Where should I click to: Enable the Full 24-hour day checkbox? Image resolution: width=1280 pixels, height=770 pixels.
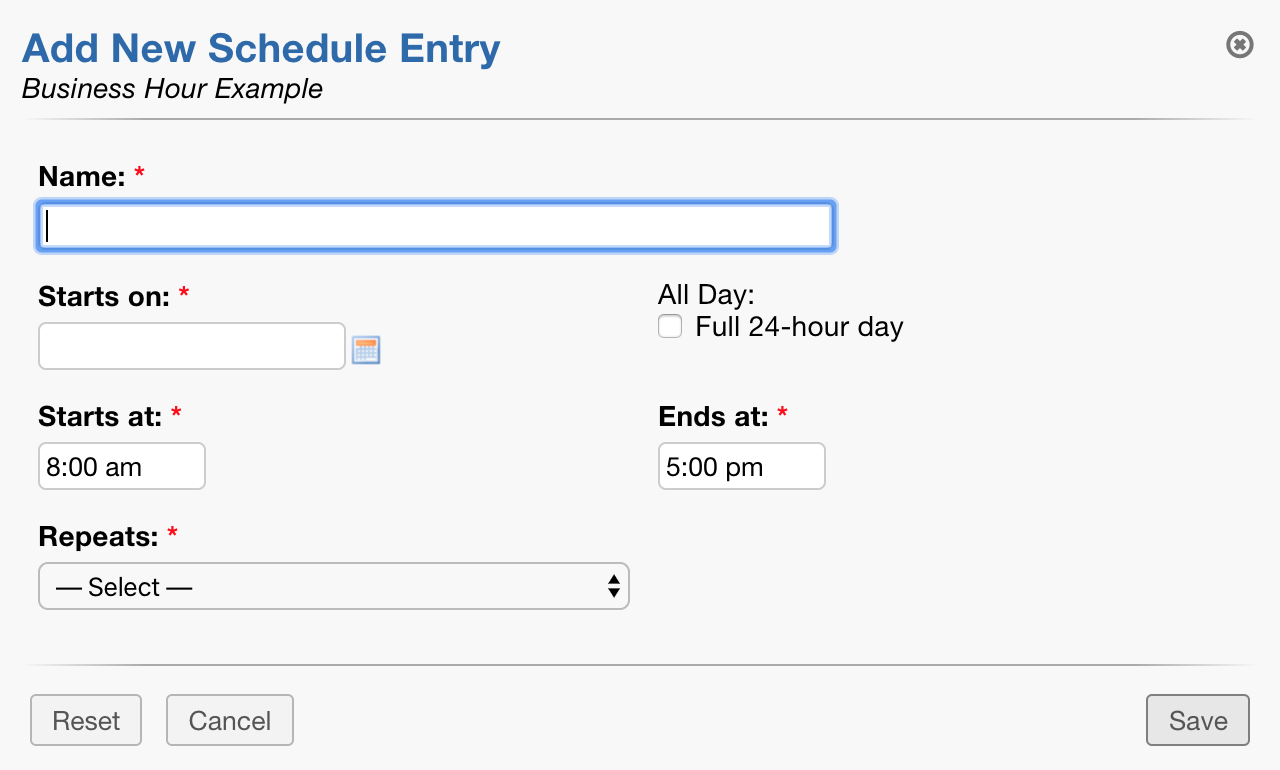coord(669,325)
